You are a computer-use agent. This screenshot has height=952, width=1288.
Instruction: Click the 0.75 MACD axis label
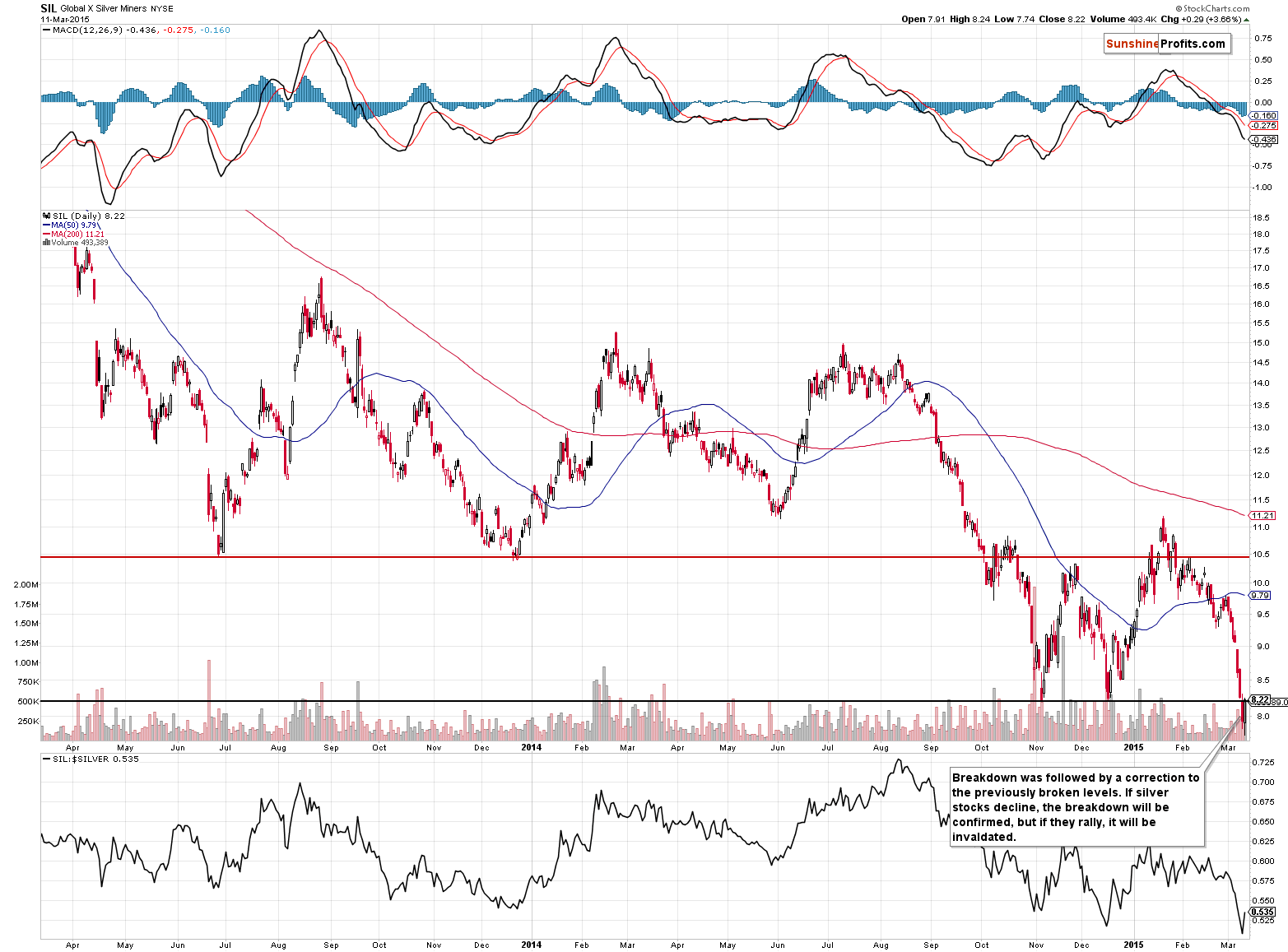[1262, 39]
